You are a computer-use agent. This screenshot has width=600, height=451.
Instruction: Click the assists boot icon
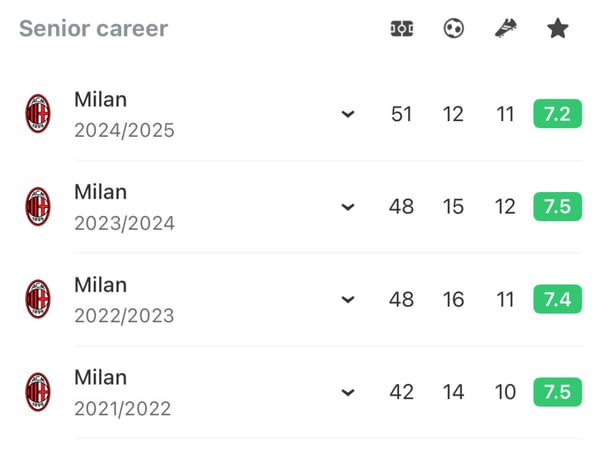(x=506, y=29)
